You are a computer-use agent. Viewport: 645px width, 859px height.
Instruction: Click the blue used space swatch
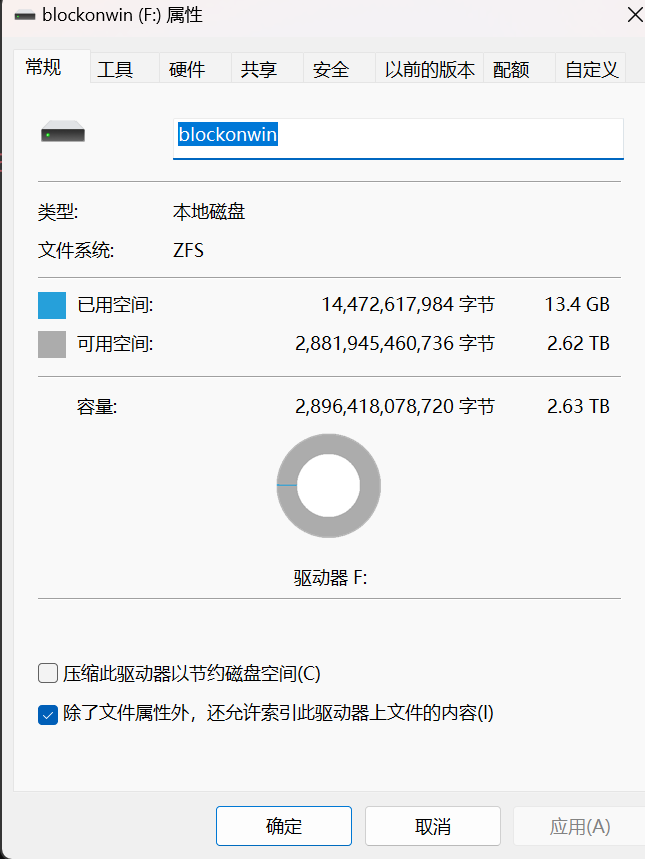tap(52, 305)
